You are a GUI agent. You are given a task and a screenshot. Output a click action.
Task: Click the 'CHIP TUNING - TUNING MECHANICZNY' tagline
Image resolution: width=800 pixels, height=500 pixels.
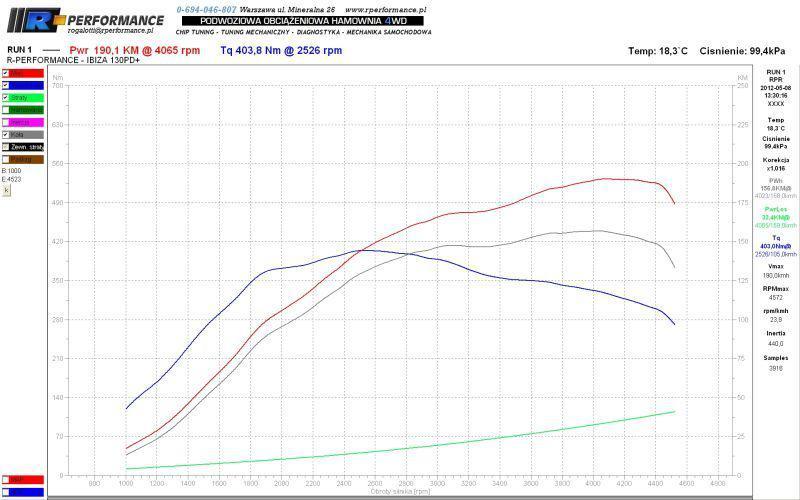click(x=234, y=32)
